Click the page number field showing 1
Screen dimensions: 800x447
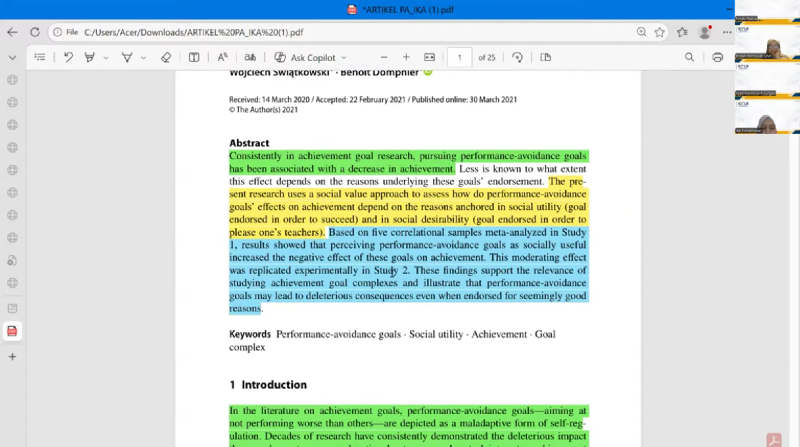459,58
